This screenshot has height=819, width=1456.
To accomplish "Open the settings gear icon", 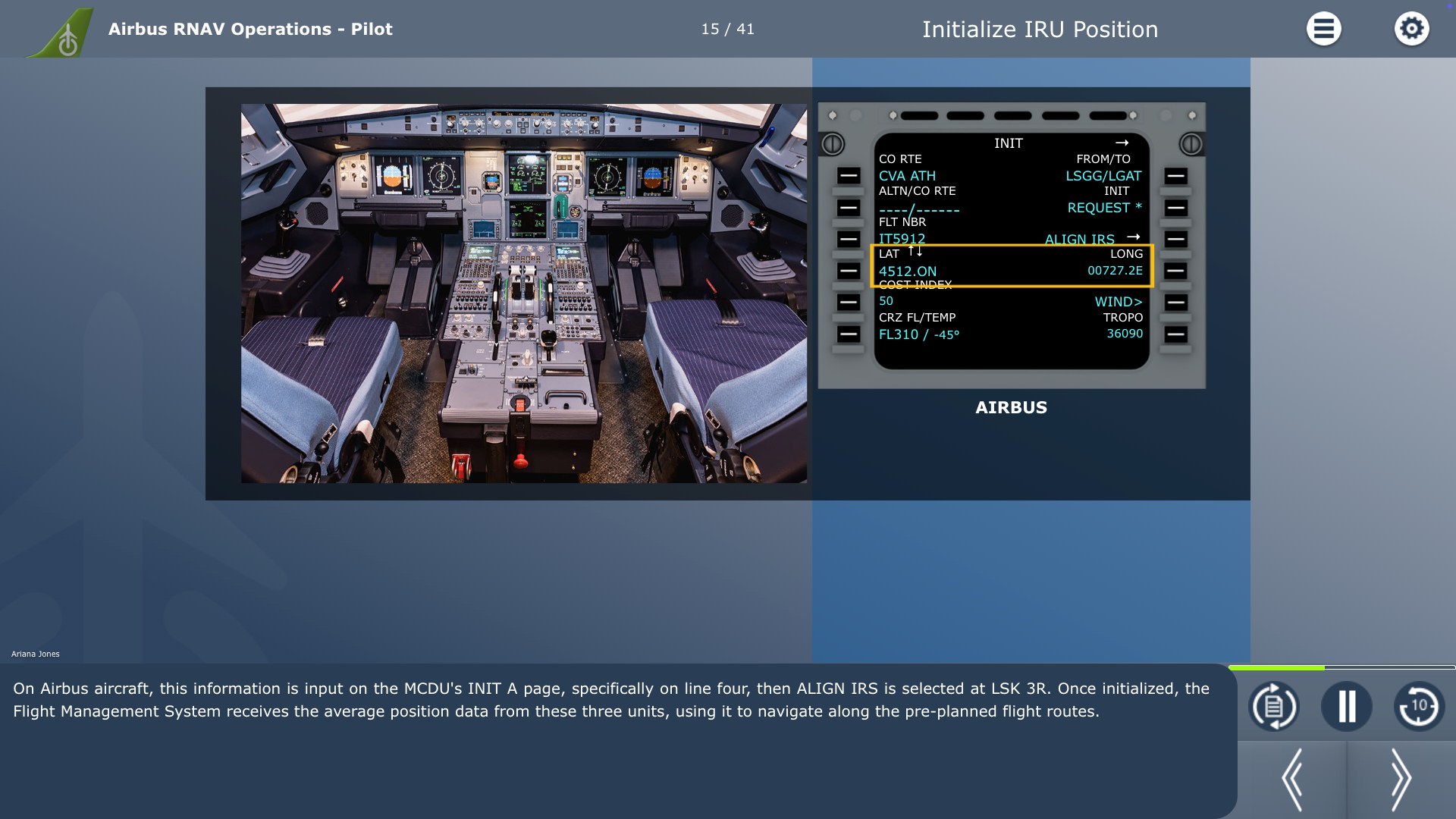I will coord(1411,29).
